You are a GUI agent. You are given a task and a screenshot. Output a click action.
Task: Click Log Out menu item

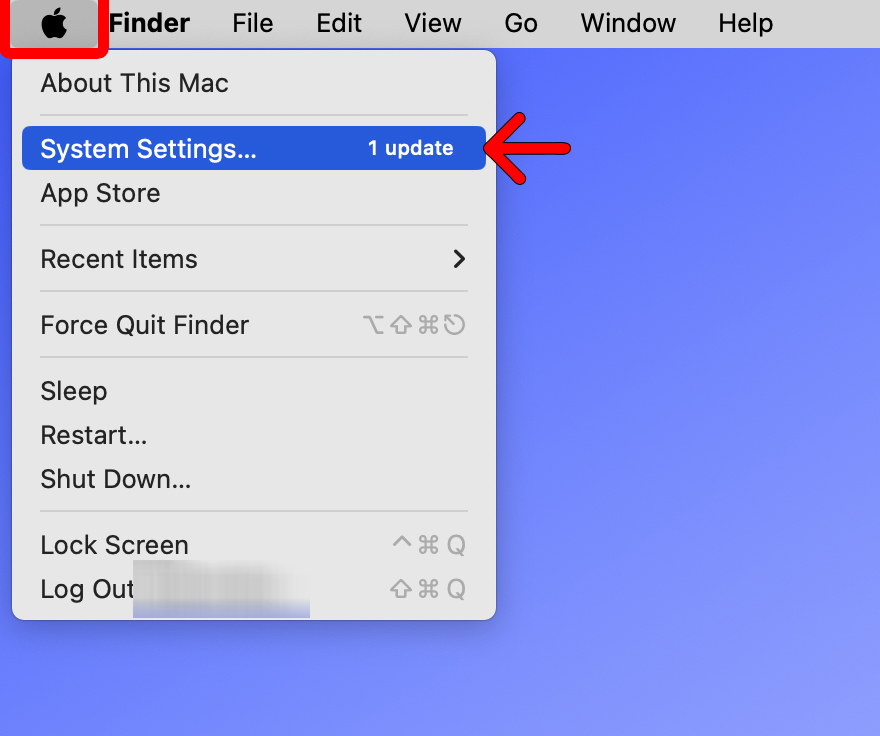(87, 589)
